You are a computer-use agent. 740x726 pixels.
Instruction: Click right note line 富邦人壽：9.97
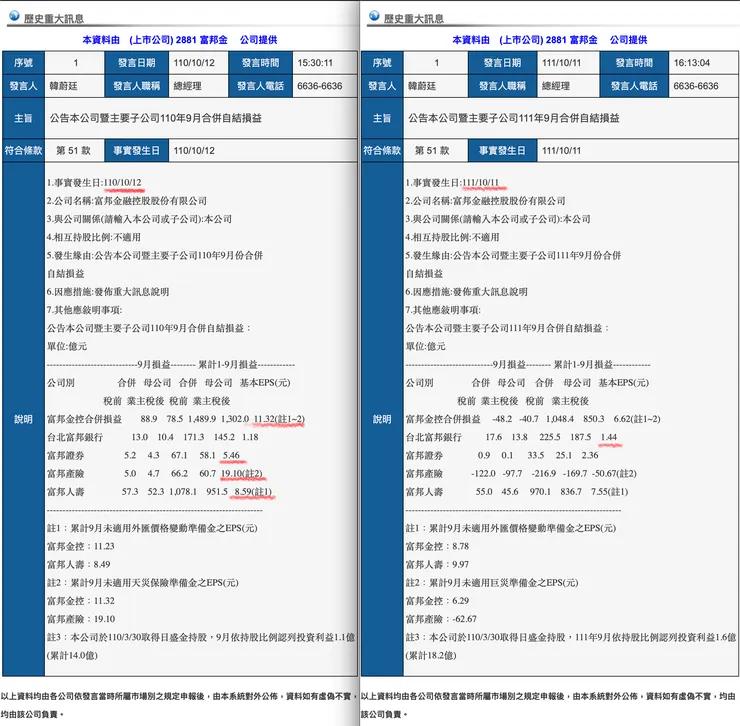437,564
